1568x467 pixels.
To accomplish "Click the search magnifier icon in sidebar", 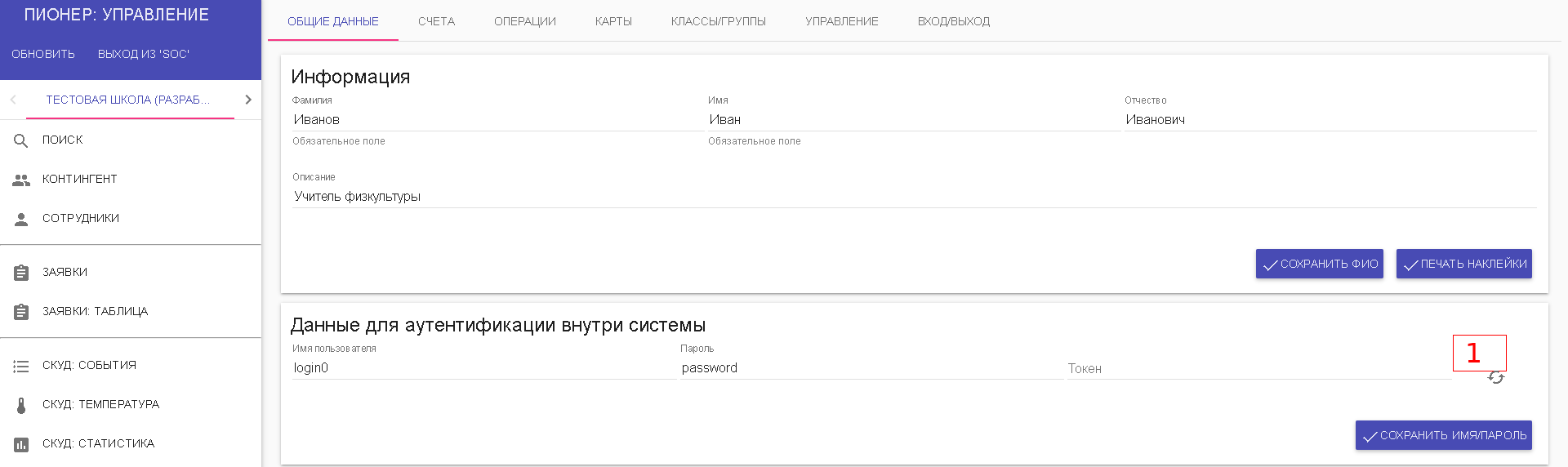I will [21, 141].
